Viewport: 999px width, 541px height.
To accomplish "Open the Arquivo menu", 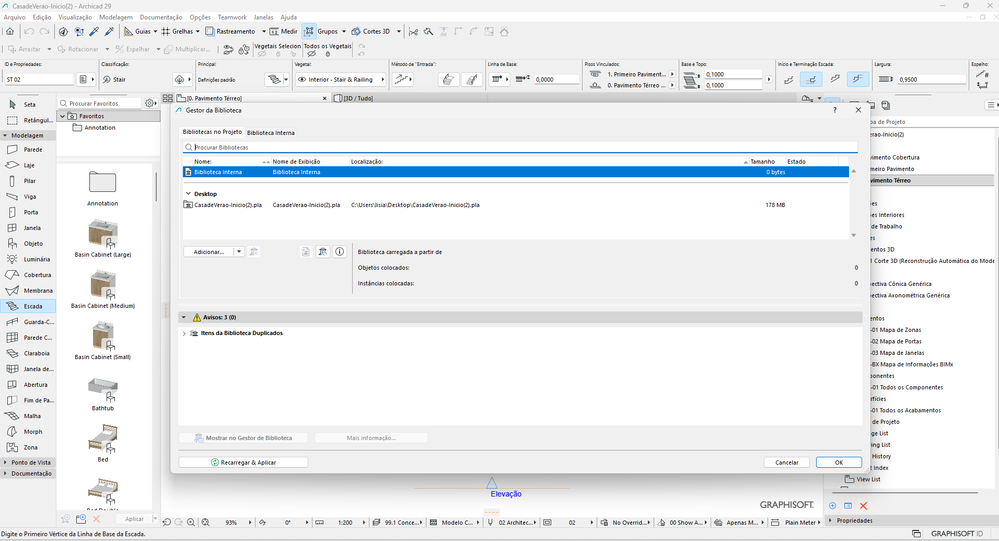I will [14, 17].
